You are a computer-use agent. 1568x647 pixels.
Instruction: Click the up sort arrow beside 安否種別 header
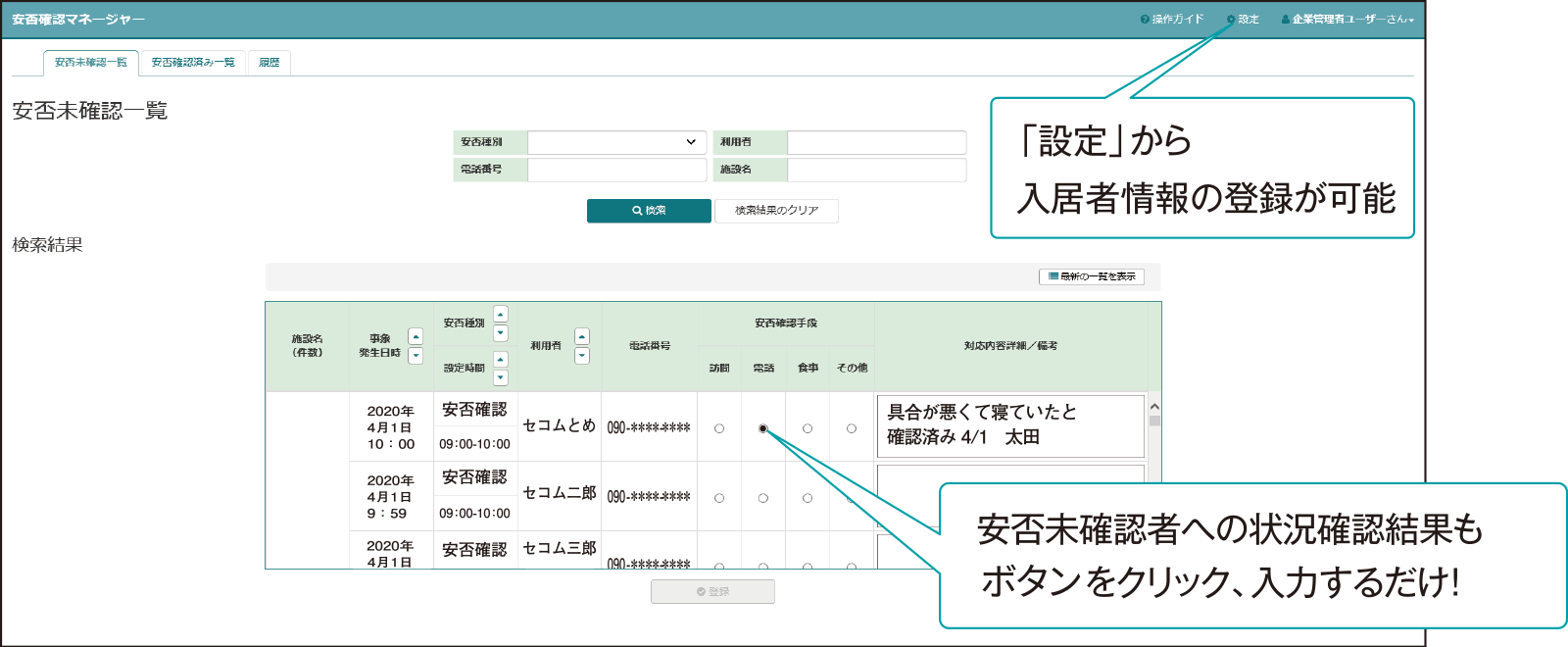click(501, 315)
